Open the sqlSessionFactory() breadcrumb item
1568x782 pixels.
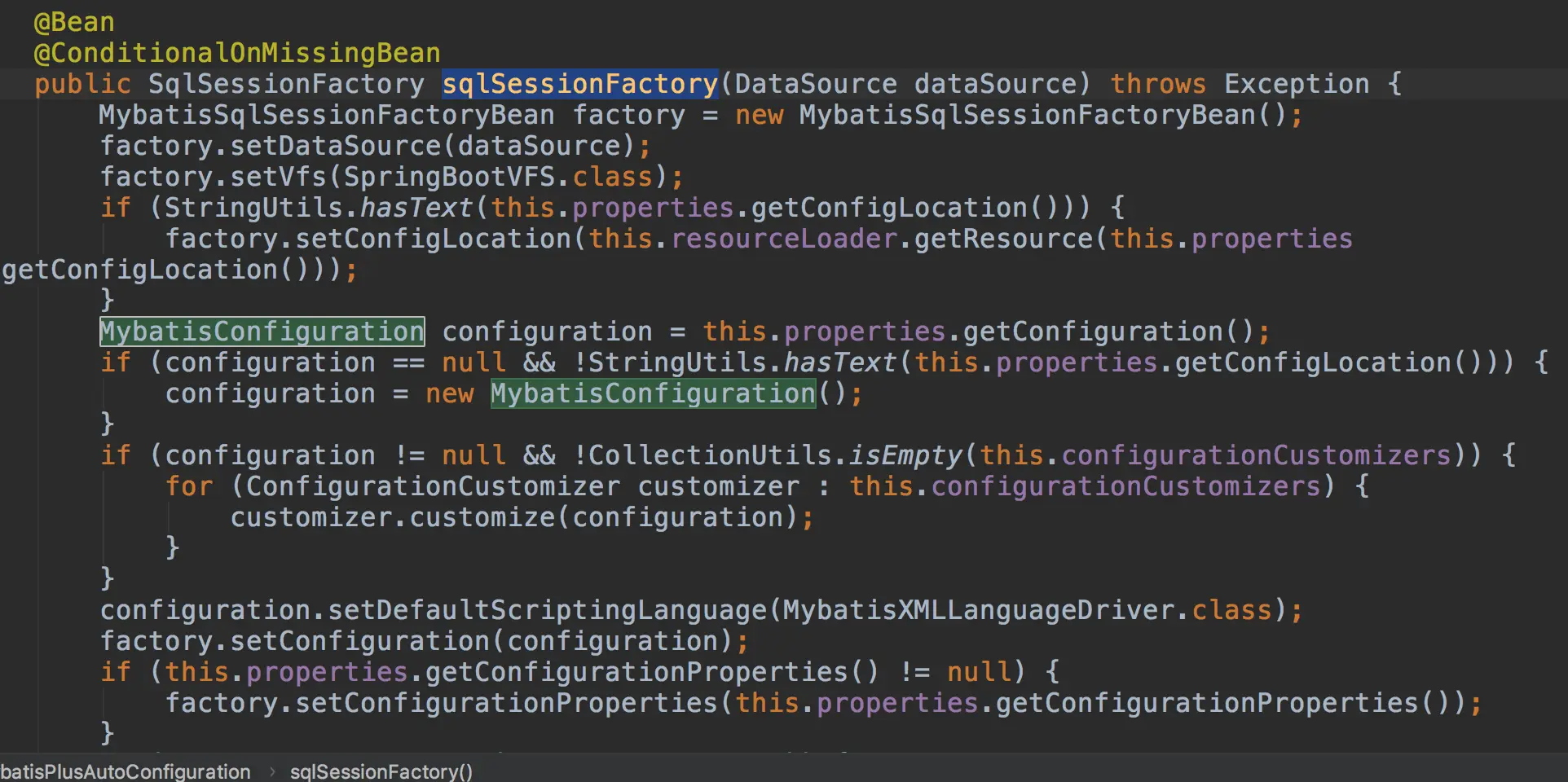(381, 771)
